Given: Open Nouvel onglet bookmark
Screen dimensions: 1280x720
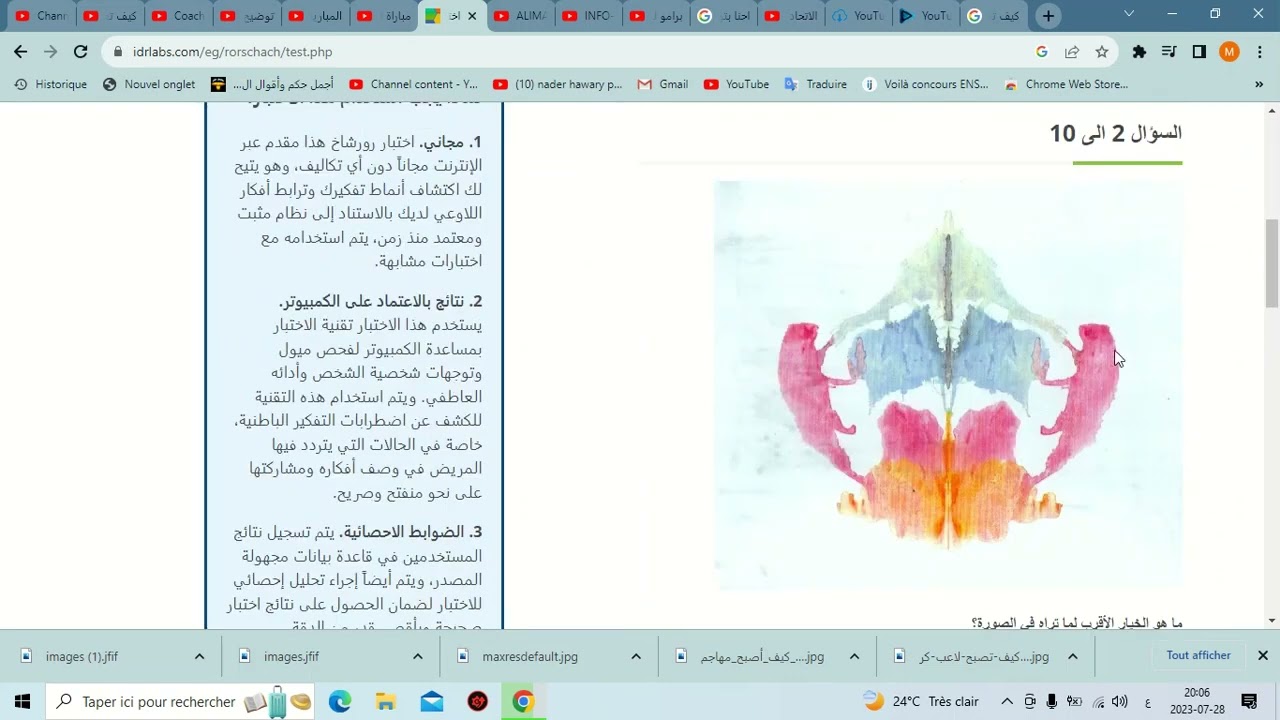Looking at the screenshot, I should 149,84.
